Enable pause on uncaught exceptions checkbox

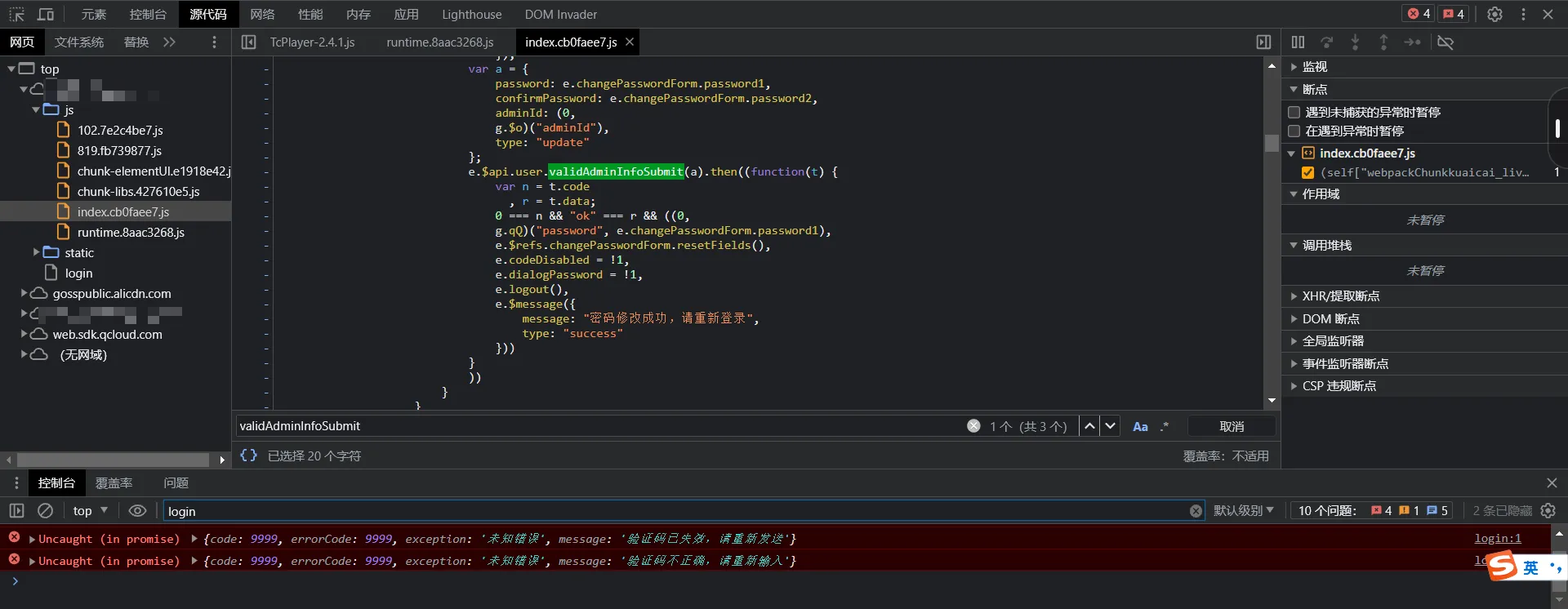coord(1294,112)
